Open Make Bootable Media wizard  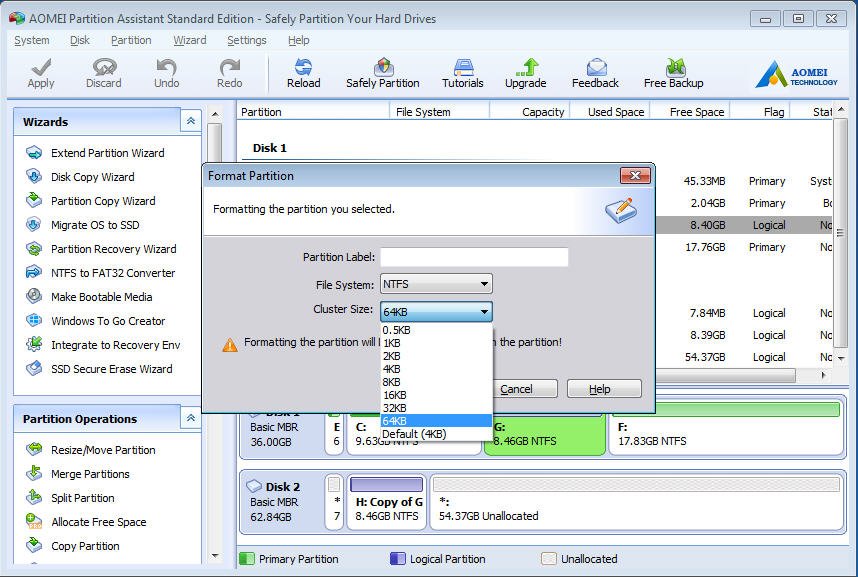coord(89,297)
